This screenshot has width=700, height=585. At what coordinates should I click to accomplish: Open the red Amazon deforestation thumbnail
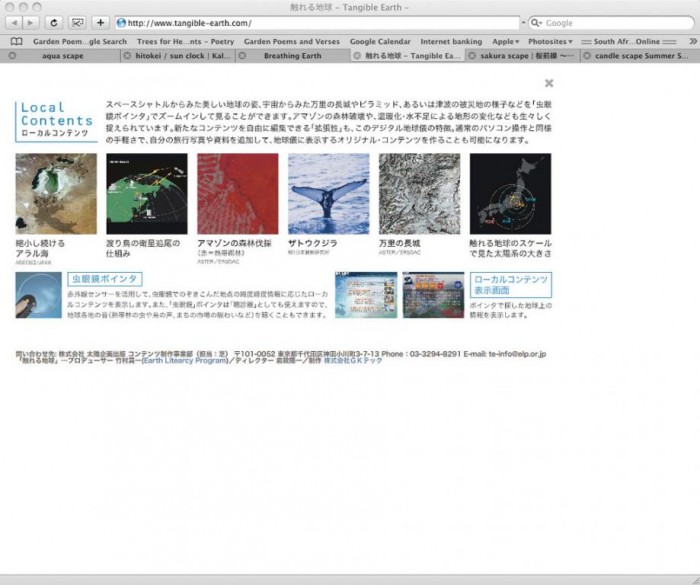(238, 194)
